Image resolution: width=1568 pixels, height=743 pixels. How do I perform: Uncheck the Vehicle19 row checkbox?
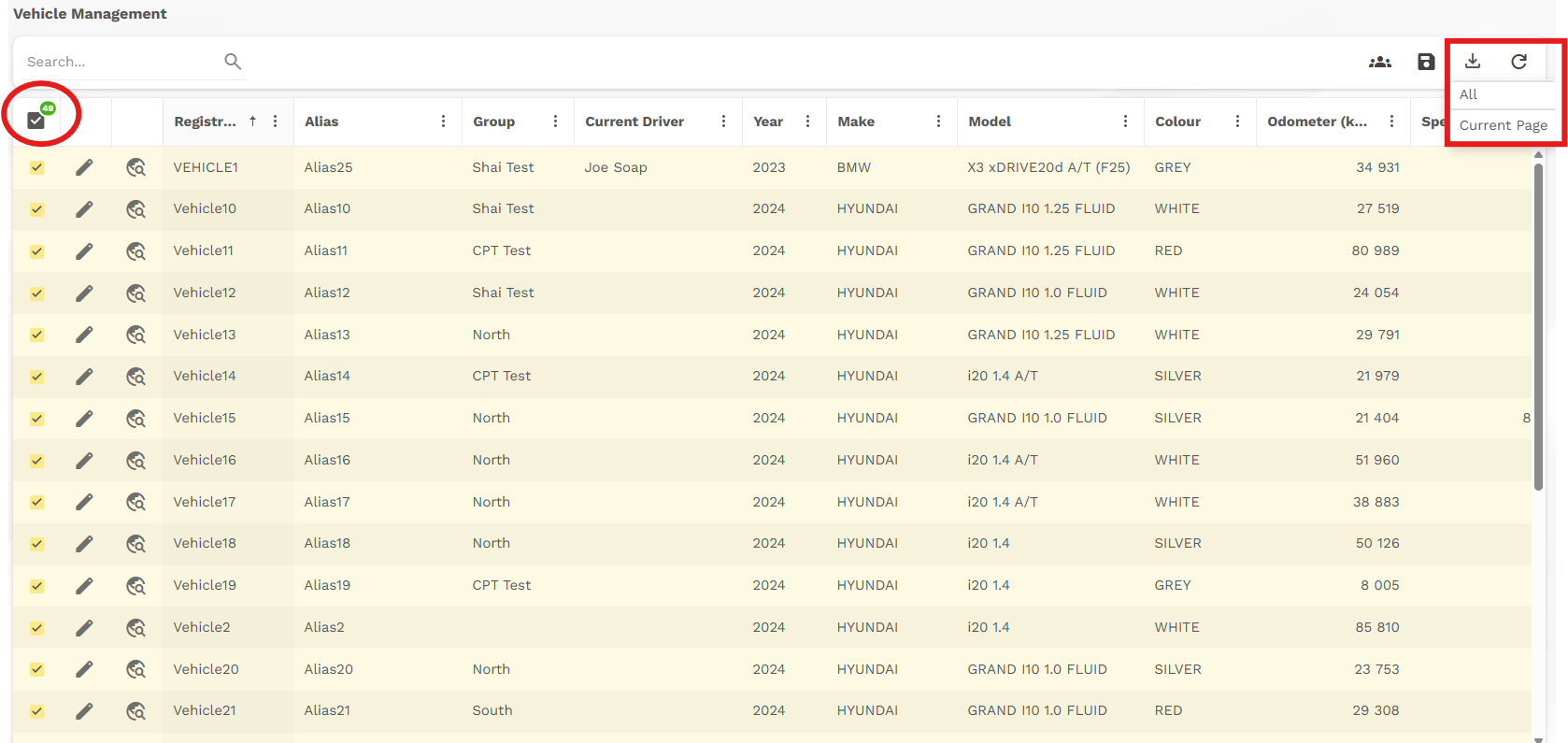coord(36,586)
